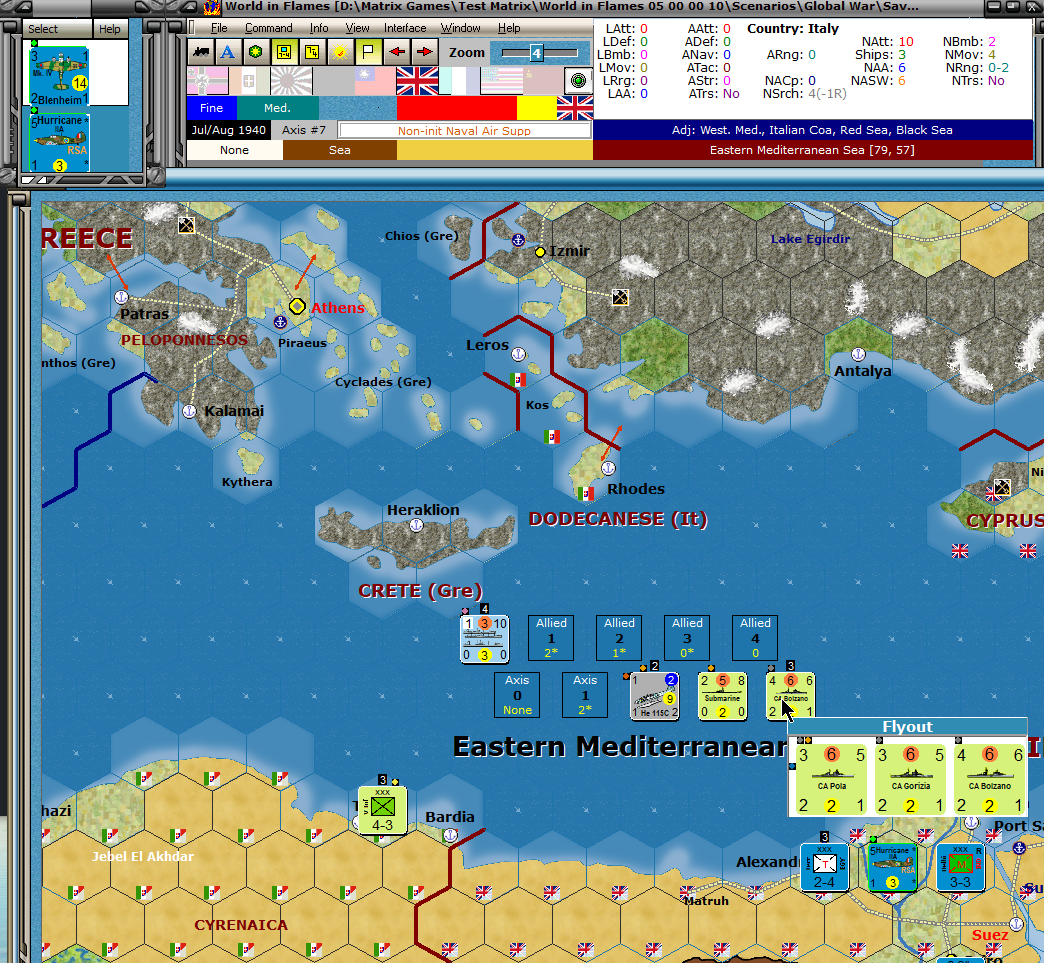Click the Athens capital city marker
The width and height of the screenshot is (1044, 963).
(297, 306)
